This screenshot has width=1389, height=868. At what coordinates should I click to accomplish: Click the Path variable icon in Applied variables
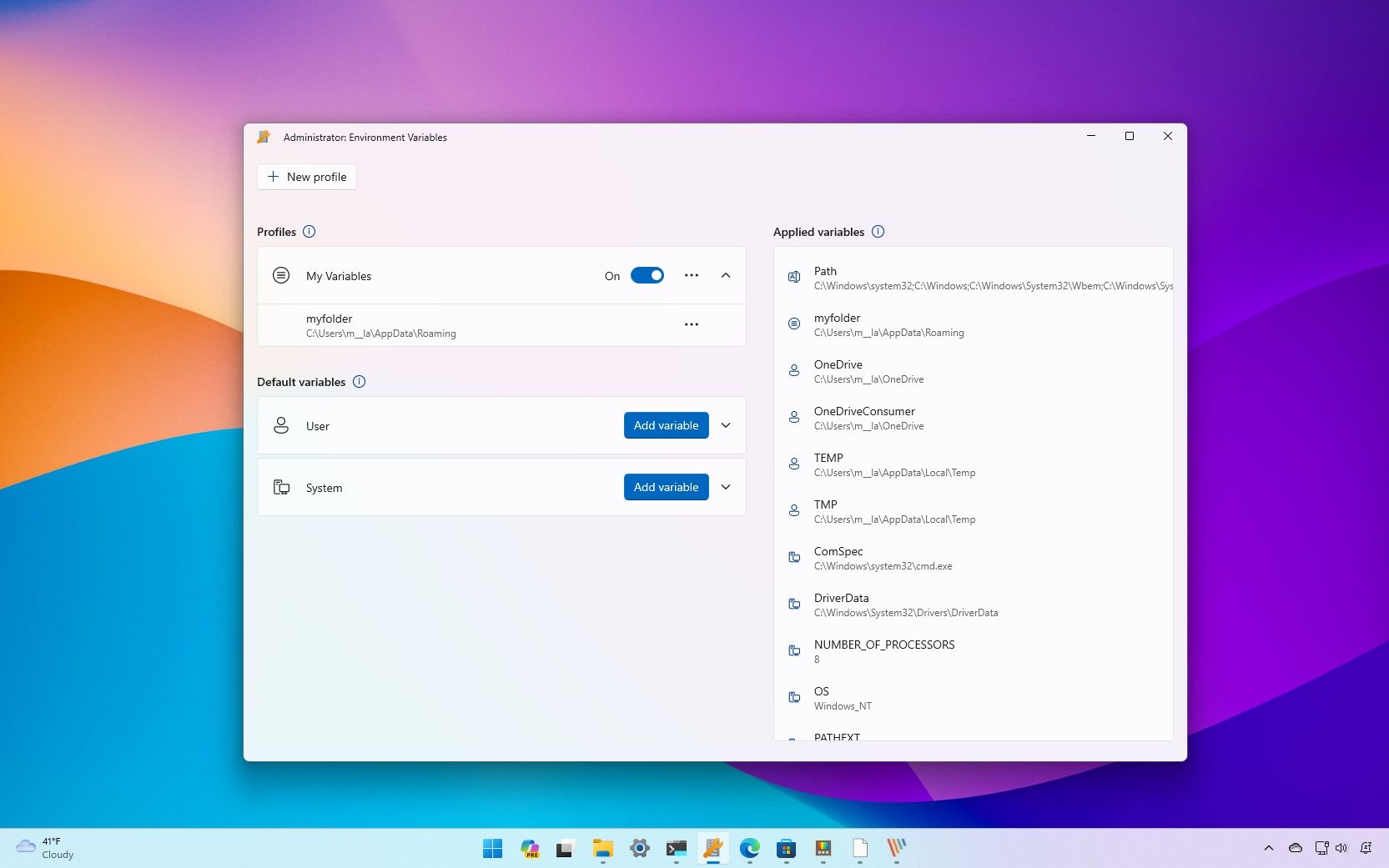(793, 278)
